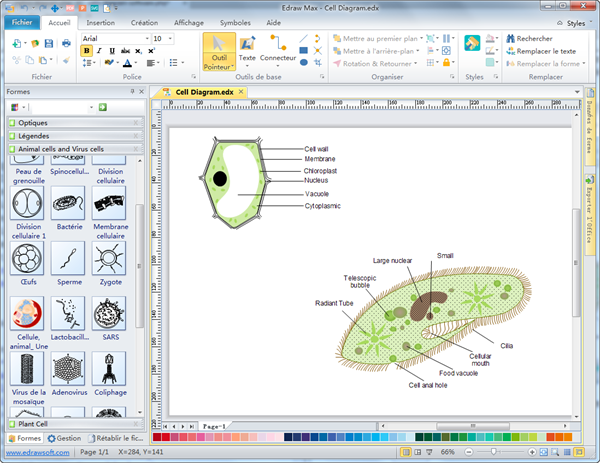Select the SARS virus shape
The height and width of the screenshot is (463, 600).
tap(109, 315)
